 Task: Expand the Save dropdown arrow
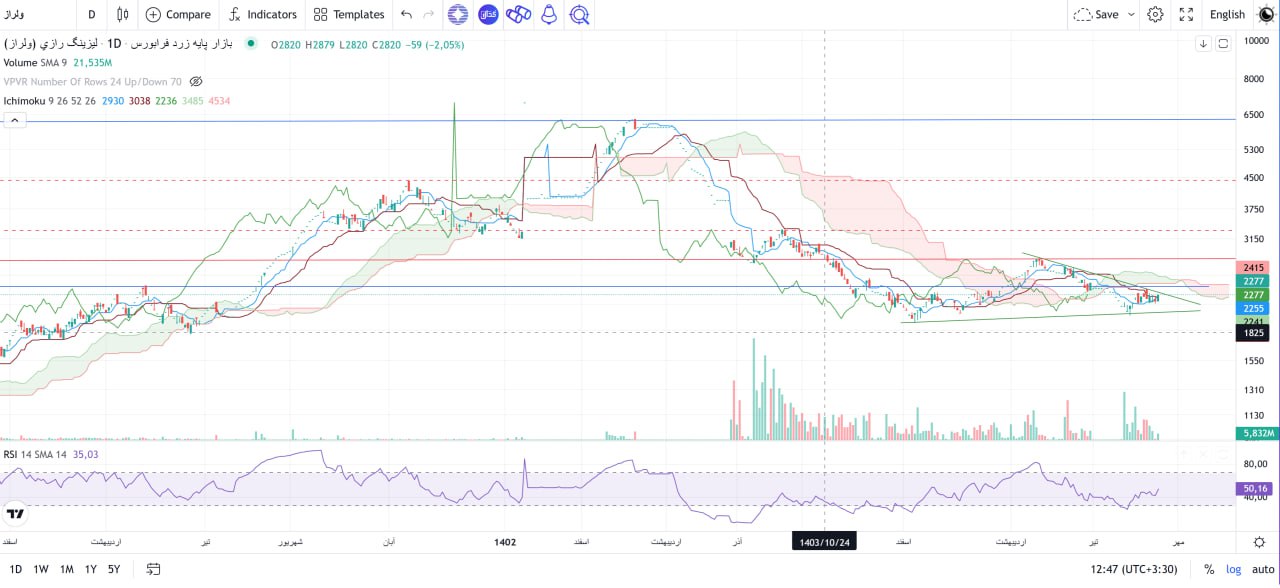point(1132,14)
